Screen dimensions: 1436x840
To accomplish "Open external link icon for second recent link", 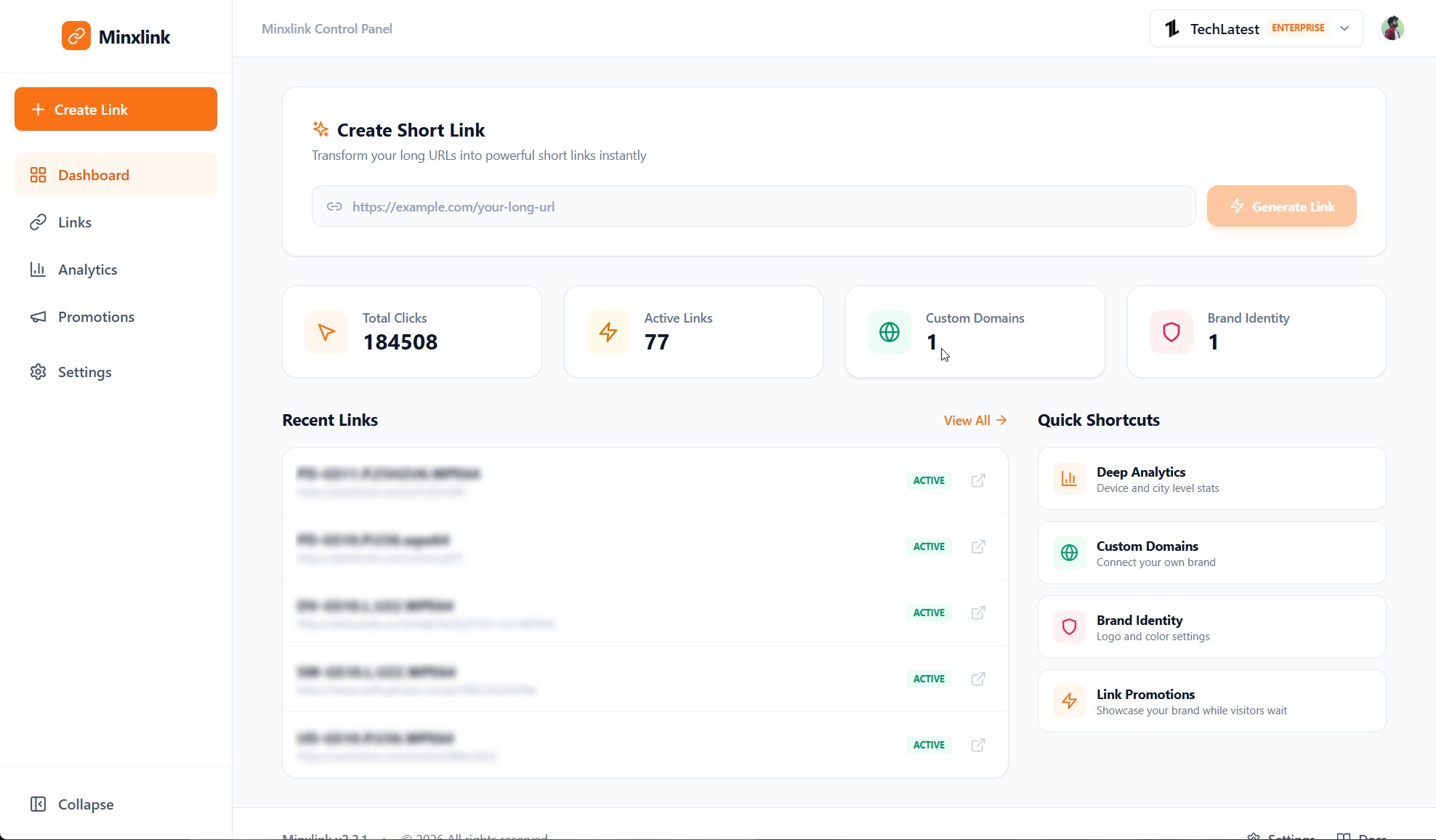I will [x=978, y=546].
